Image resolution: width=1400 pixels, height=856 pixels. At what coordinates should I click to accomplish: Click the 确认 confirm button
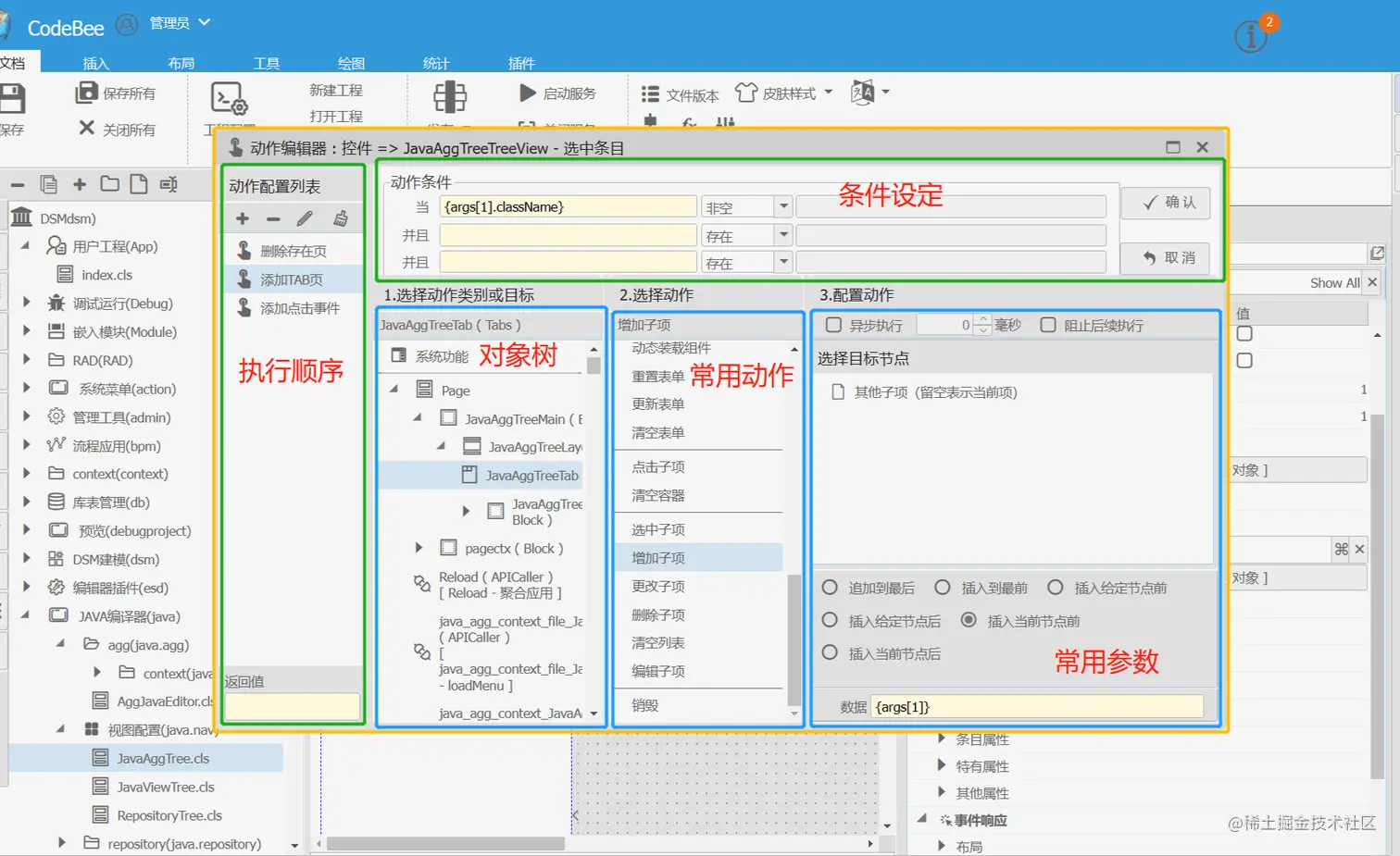(1167, 203)
